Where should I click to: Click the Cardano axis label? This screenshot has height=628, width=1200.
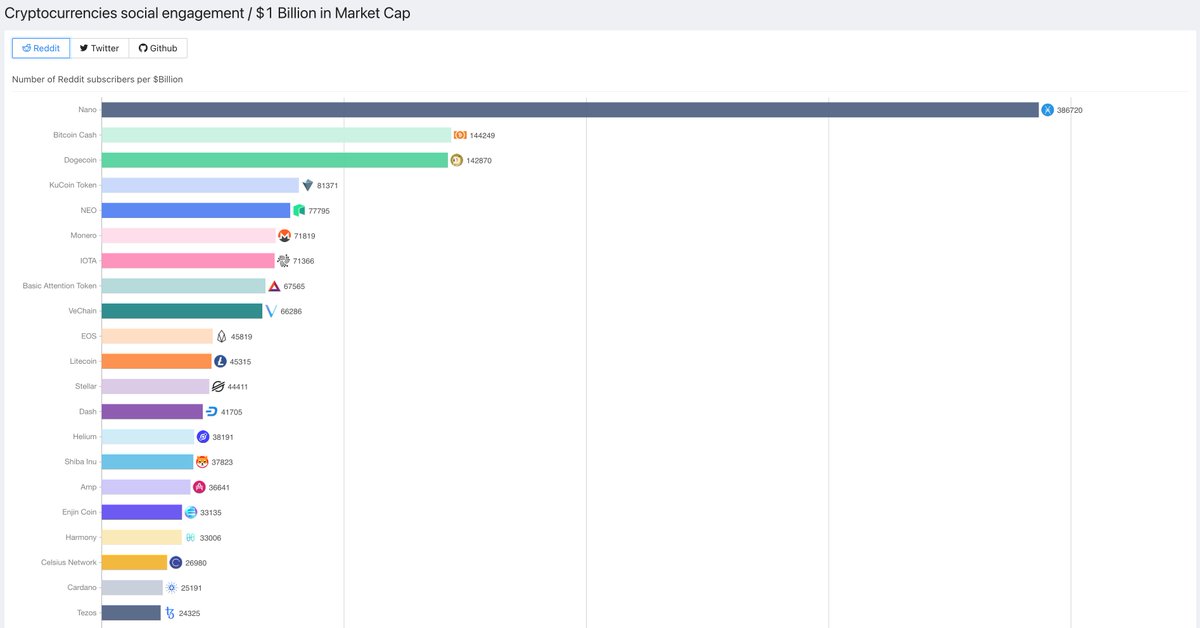pos(82,587)
